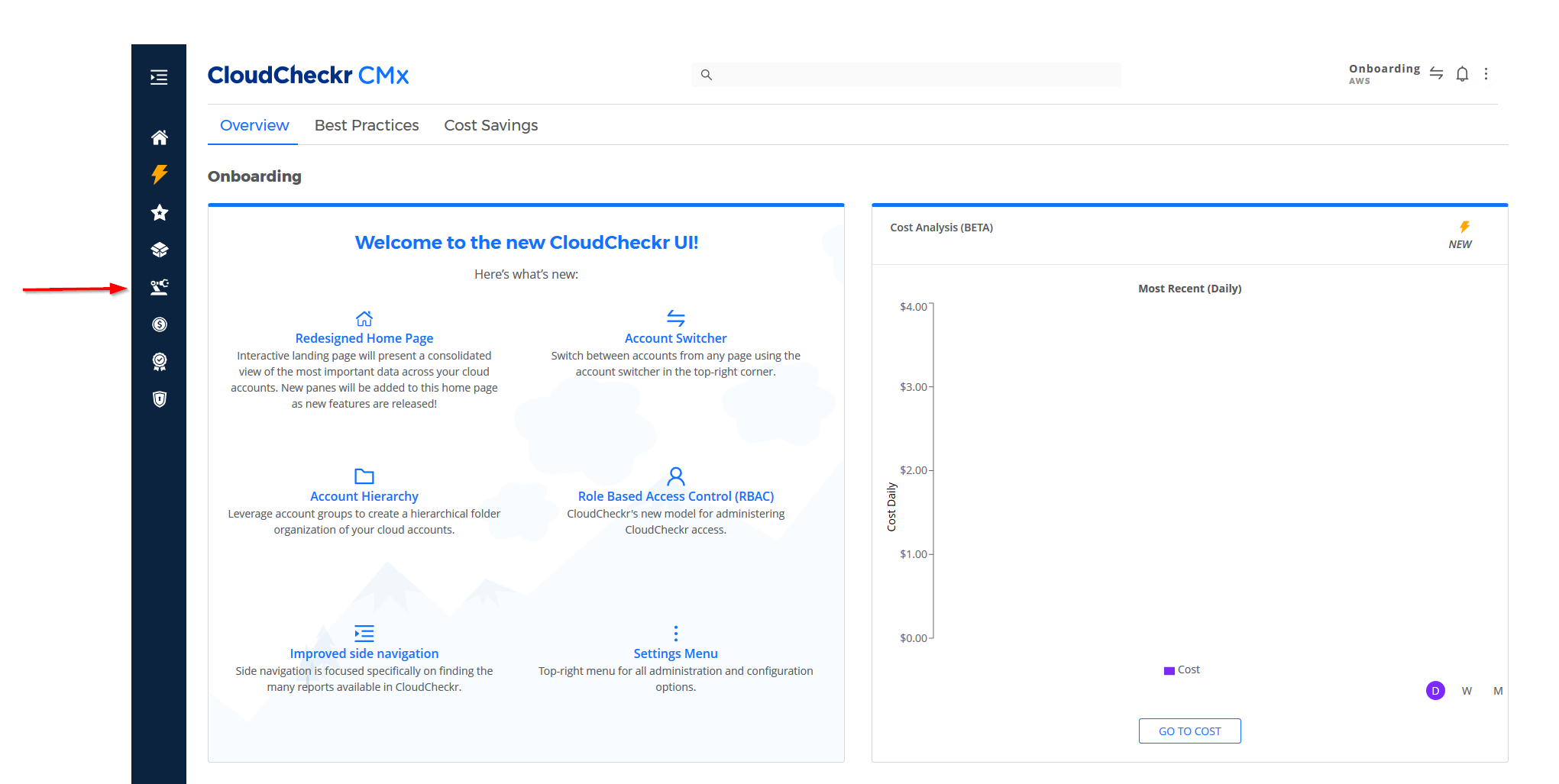Open the Home icon in sidebar
The image size is (1559, 784).
click(159, 137)
